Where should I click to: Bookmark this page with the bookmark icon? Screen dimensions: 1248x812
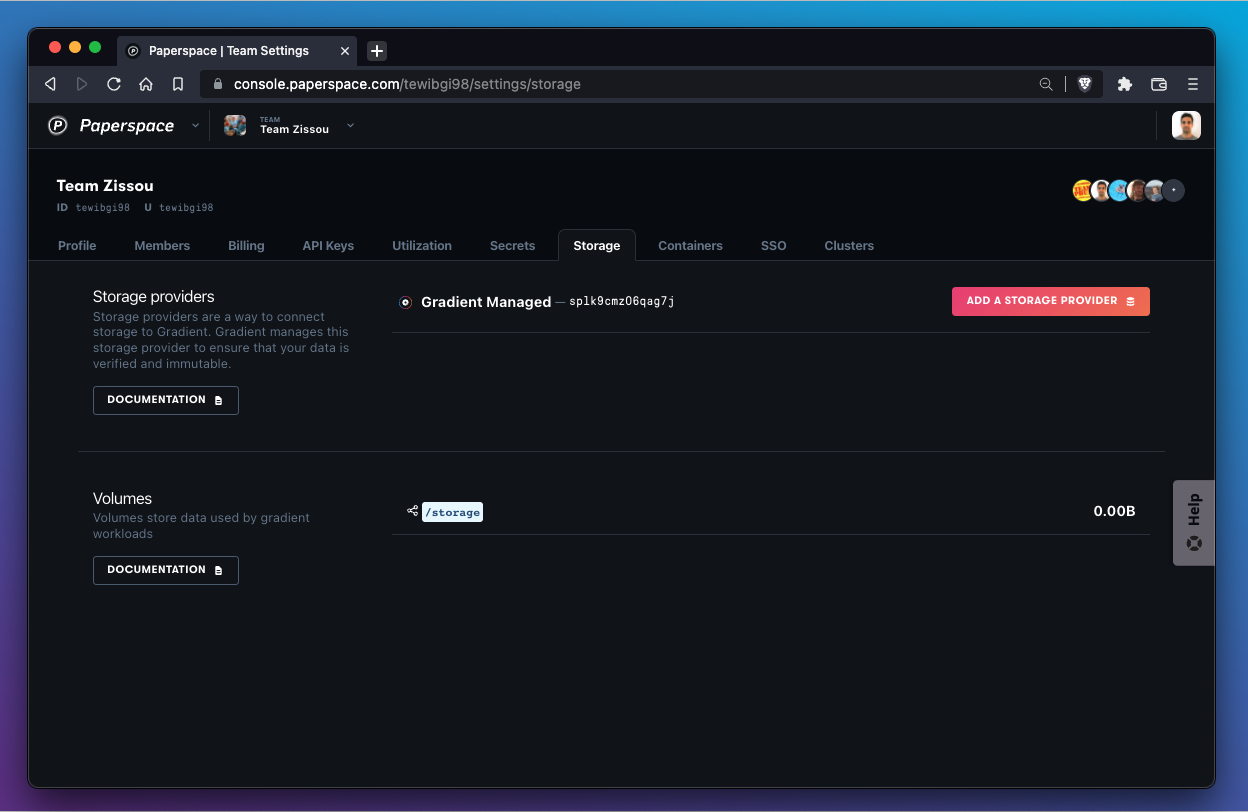(x=178, y=84)
